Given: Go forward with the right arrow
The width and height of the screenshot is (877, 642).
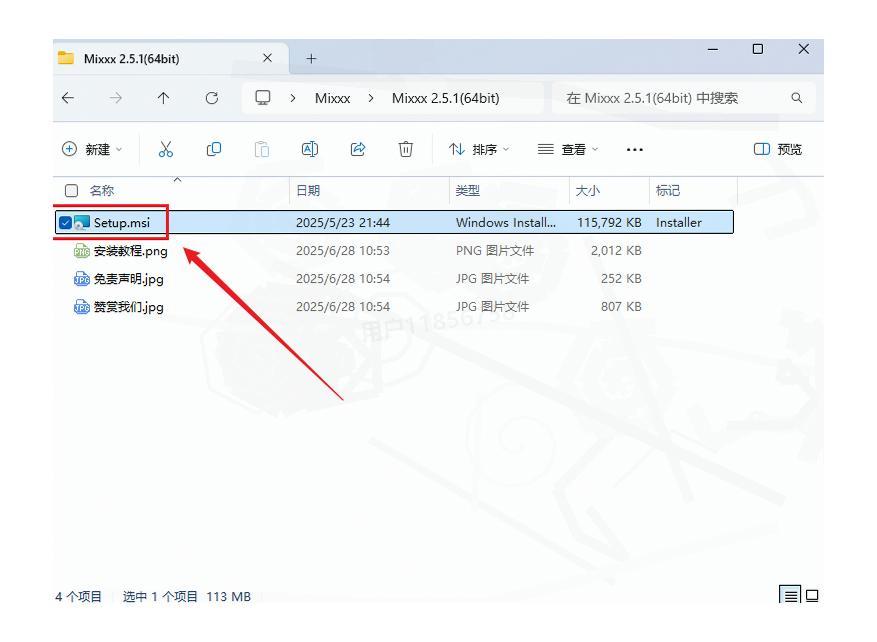Looking at the screenshot, I should tap(116, 98).
